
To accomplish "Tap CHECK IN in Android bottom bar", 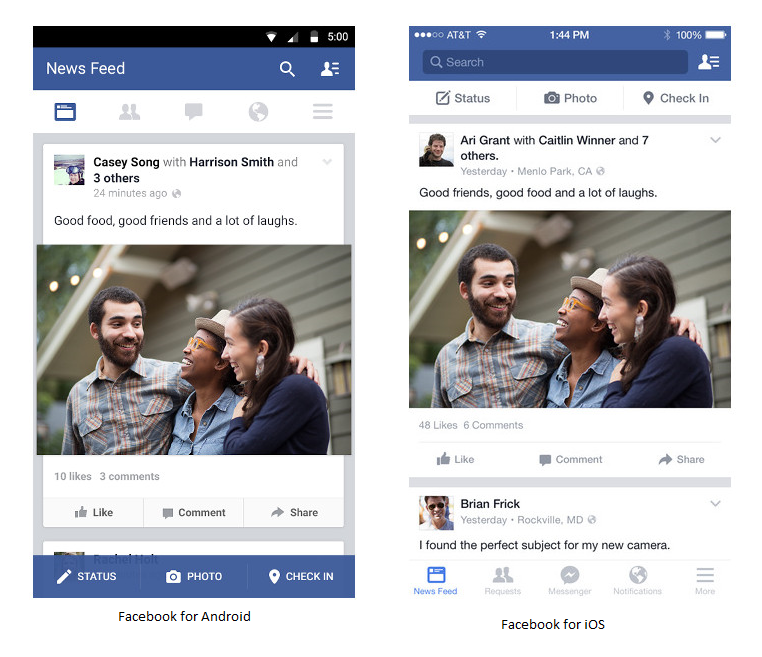I will pos(301,576).
